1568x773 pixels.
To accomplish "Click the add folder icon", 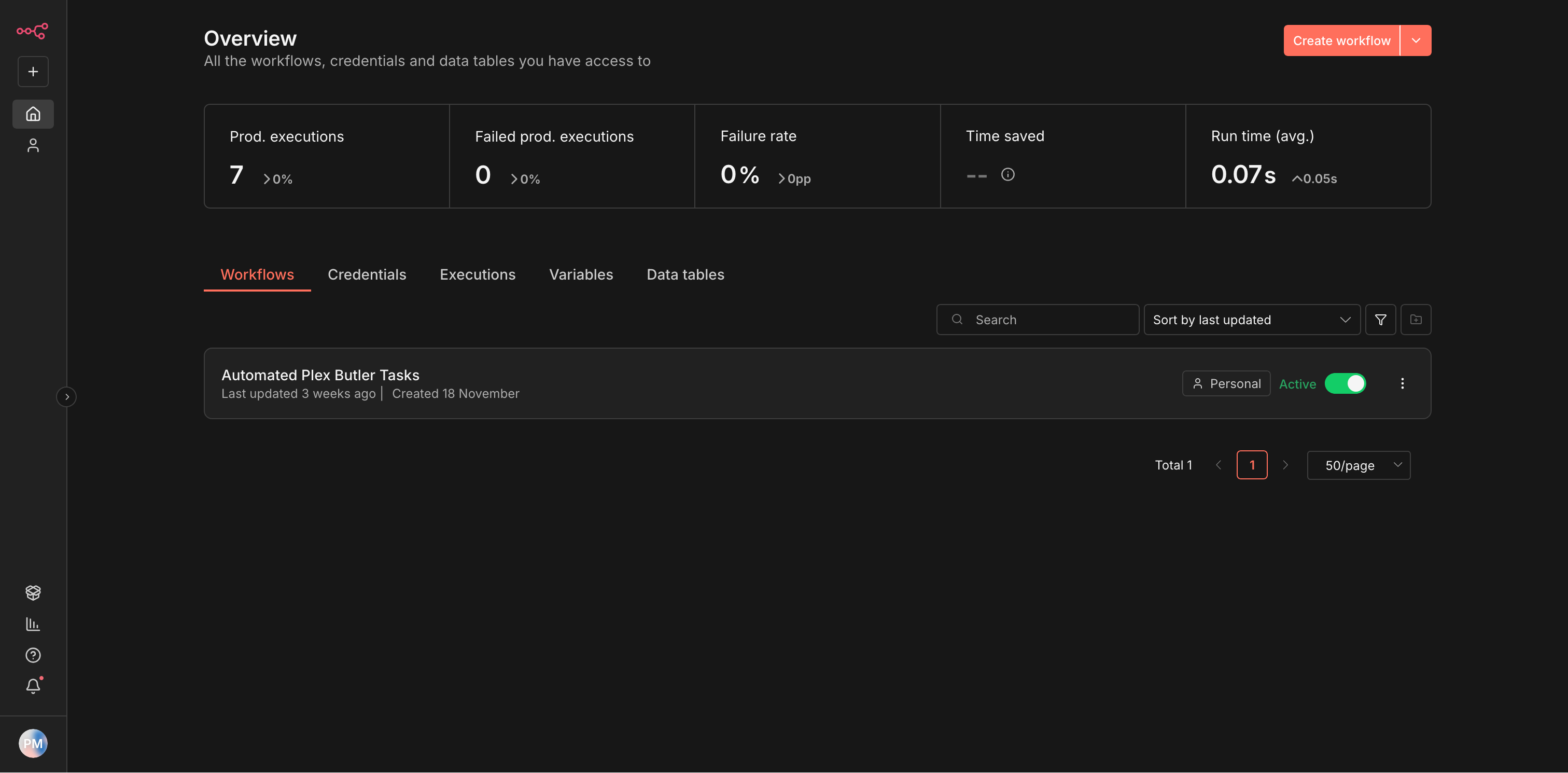I will pos(1415,320).
